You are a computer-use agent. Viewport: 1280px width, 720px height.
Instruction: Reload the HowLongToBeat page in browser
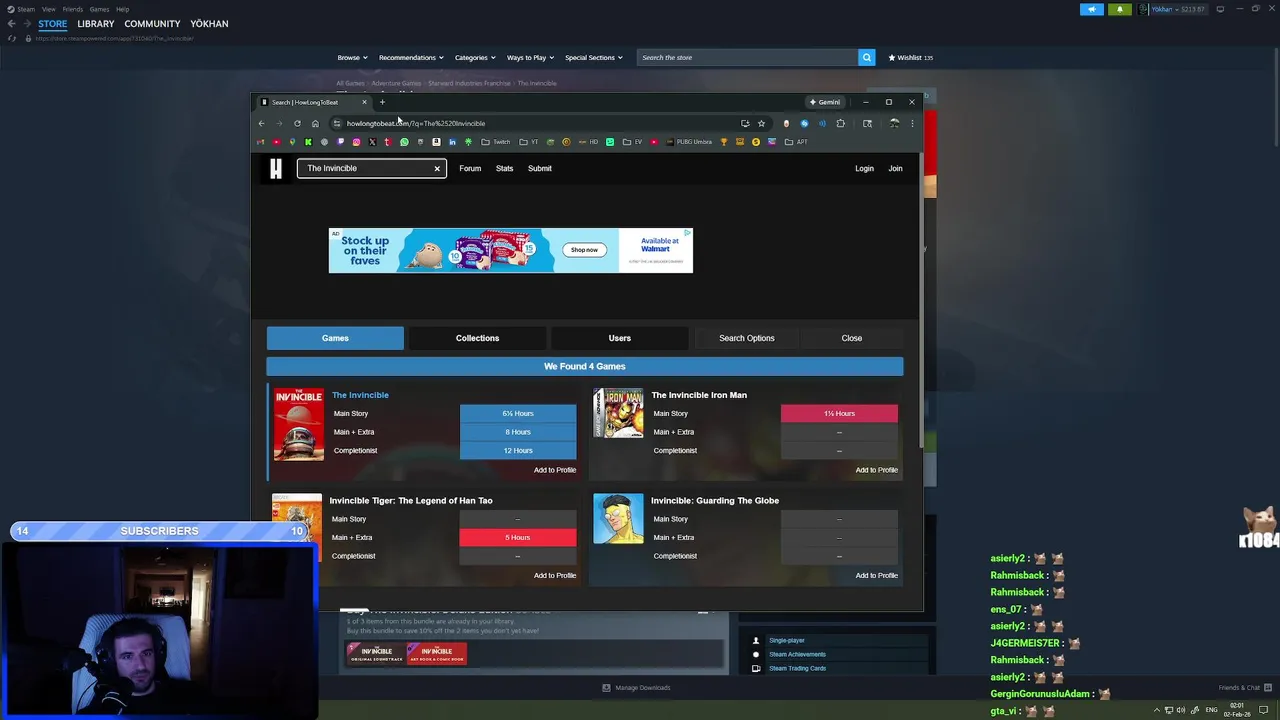pos(297,123)
